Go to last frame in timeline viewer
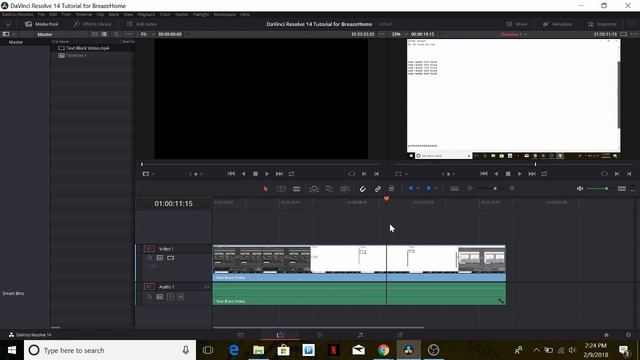Image resolution: width=640 pixels, height=360 pixels. point(532,173)
